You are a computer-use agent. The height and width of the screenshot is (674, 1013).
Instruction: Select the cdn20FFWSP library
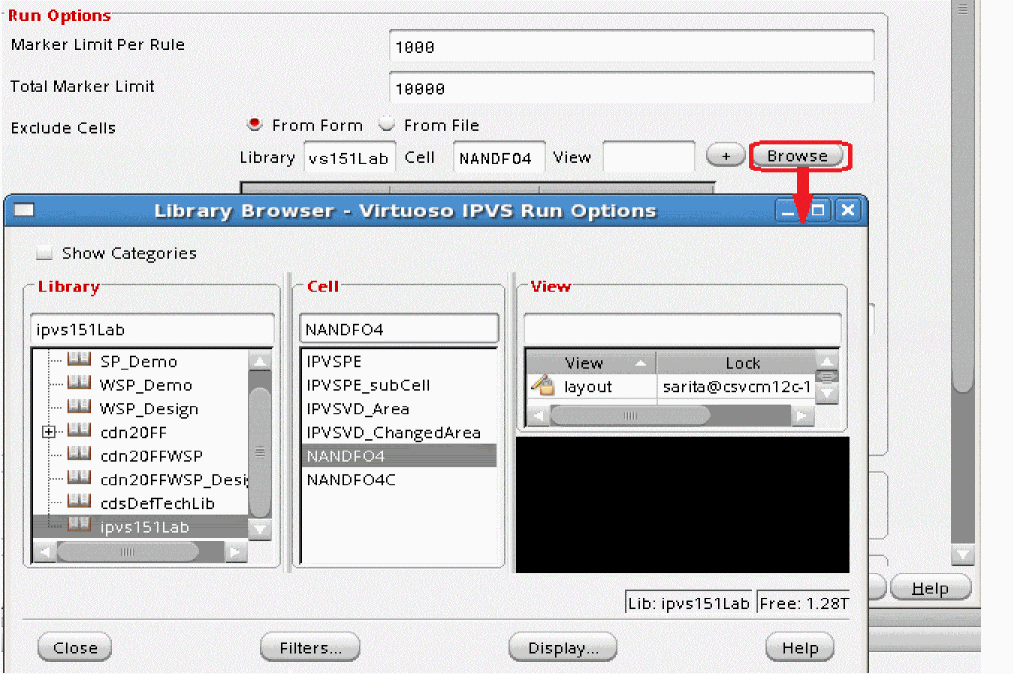(152, 456)
